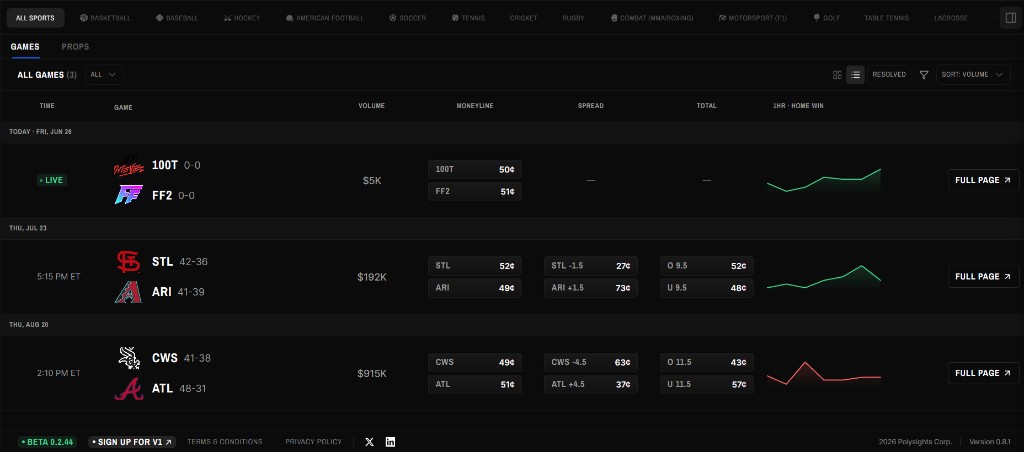Viewport: 1024px width, 452px height.
Task: Switch to the Props tab
Action: [x=75, y=47]
